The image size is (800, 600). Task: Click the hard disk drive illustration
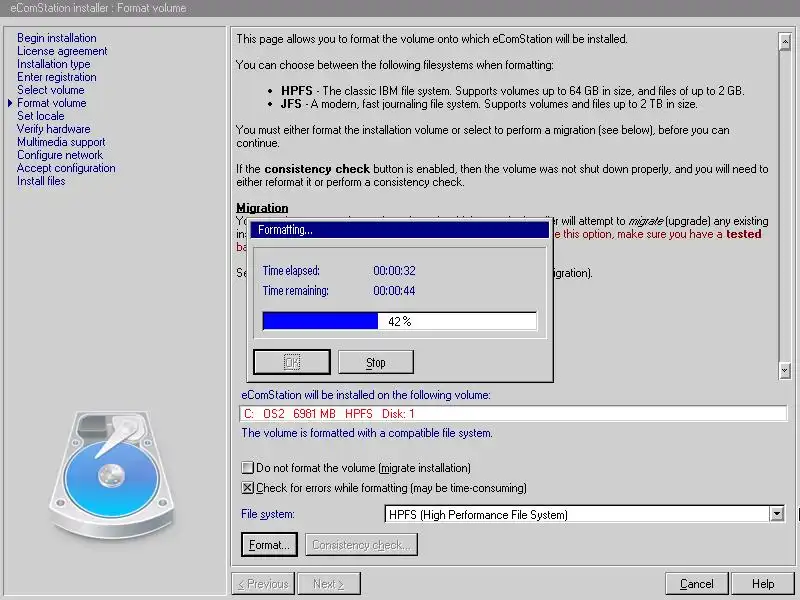(112, 474)
